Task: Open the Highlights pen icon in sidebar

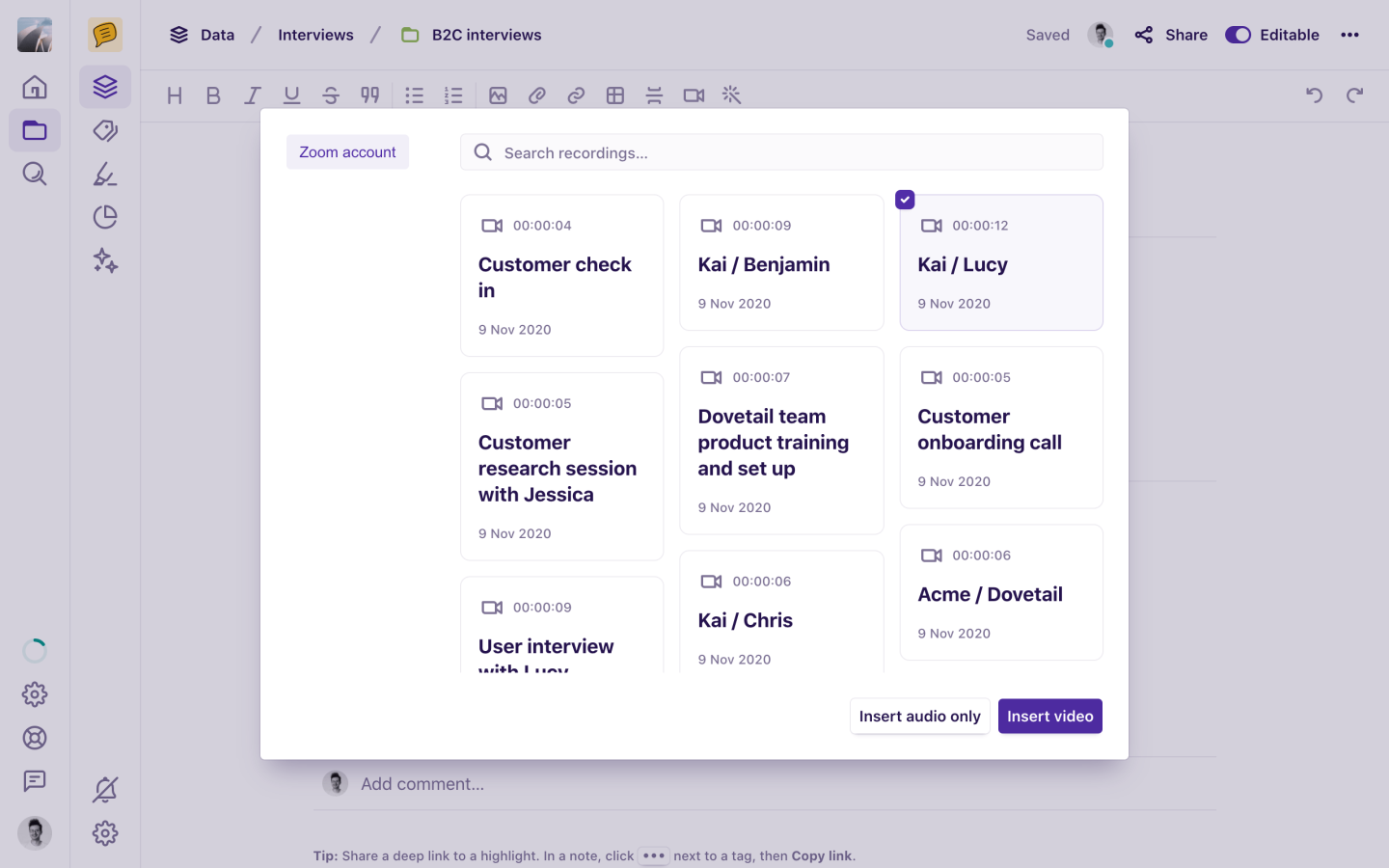Action: [x=105, y=174]
